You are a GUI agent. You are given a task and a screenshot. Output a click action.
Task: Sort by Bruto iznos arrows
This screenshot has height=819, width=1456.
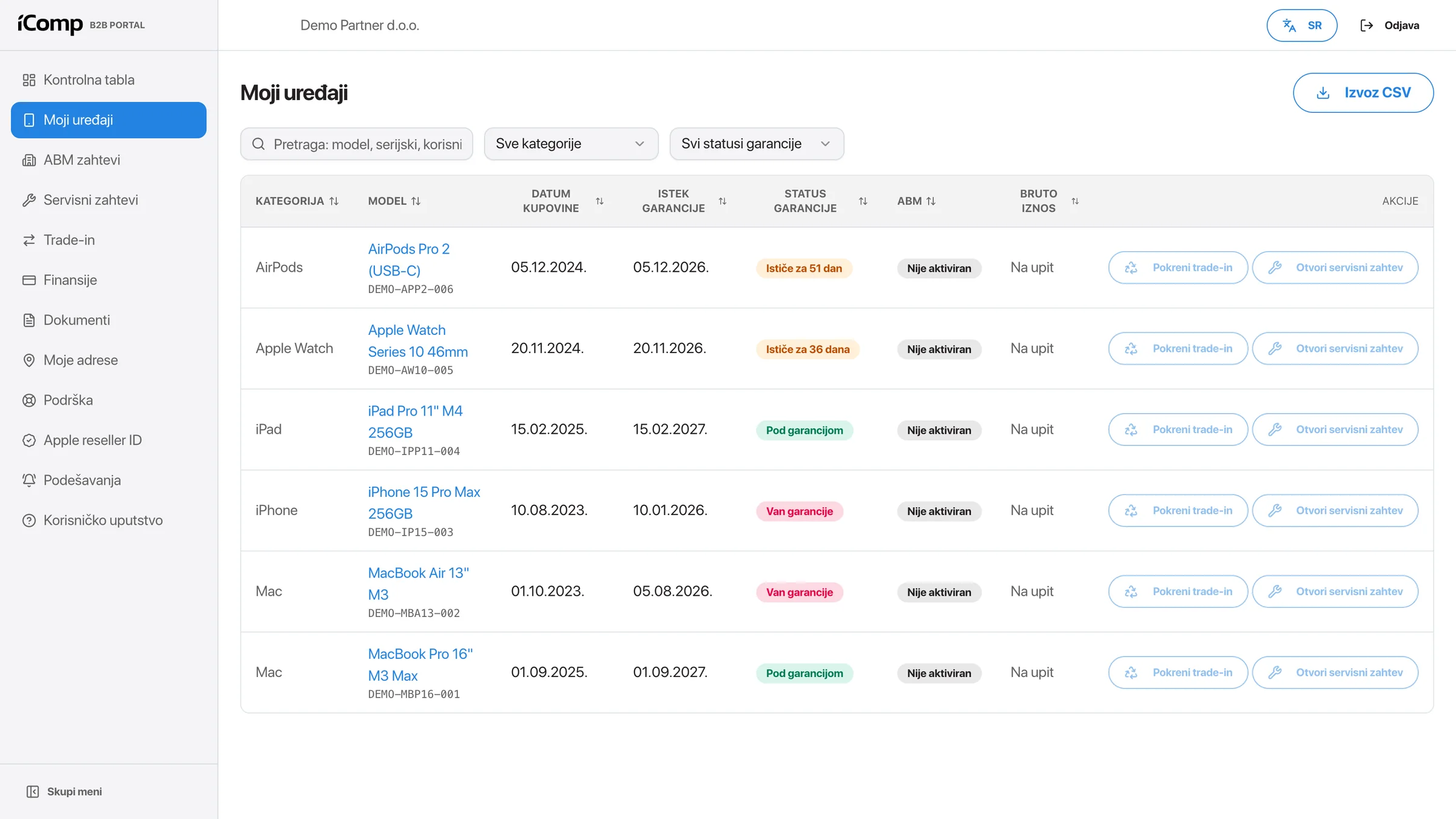click(1074, 201)
